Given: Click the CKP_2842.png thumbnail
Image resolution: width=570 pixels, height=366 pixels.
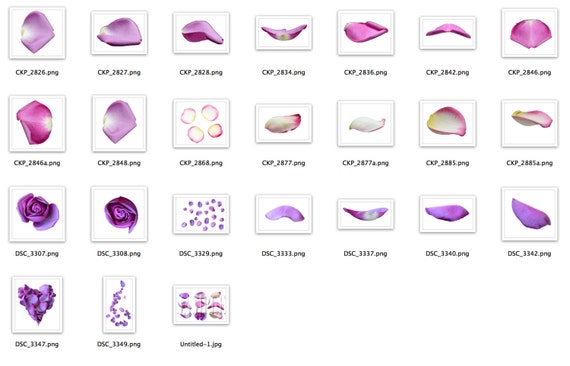Looking at the screenshot, I should click(447, 33).
